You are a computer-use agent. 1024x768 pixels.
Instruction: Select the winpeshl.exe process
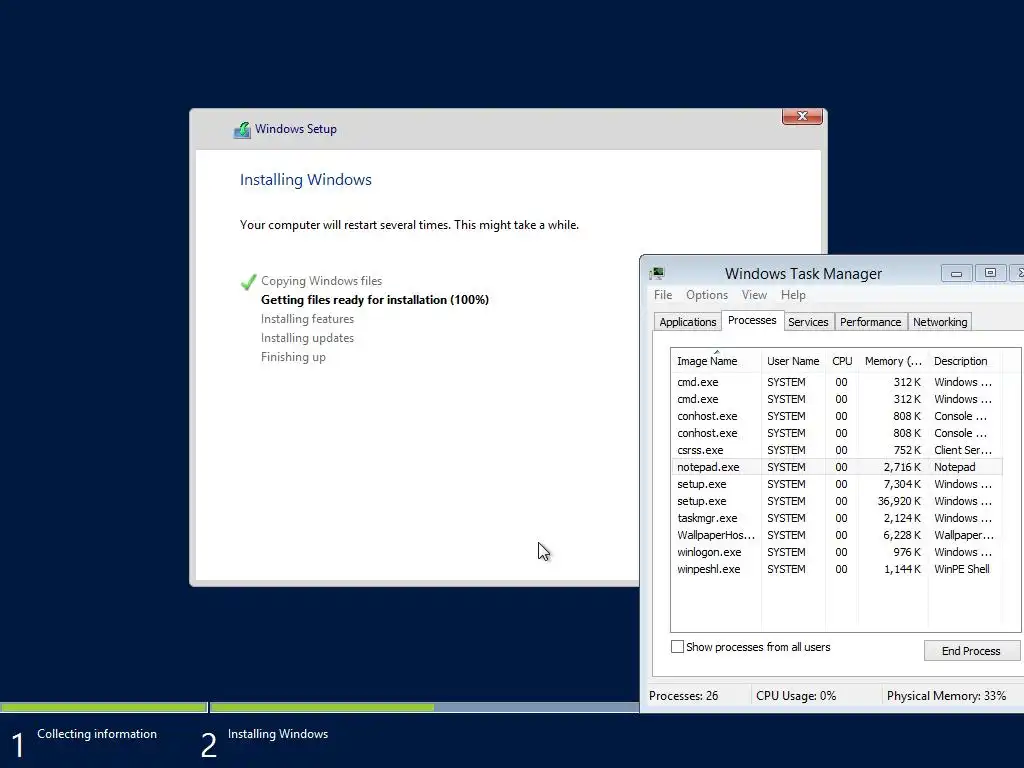coord(836,569)
